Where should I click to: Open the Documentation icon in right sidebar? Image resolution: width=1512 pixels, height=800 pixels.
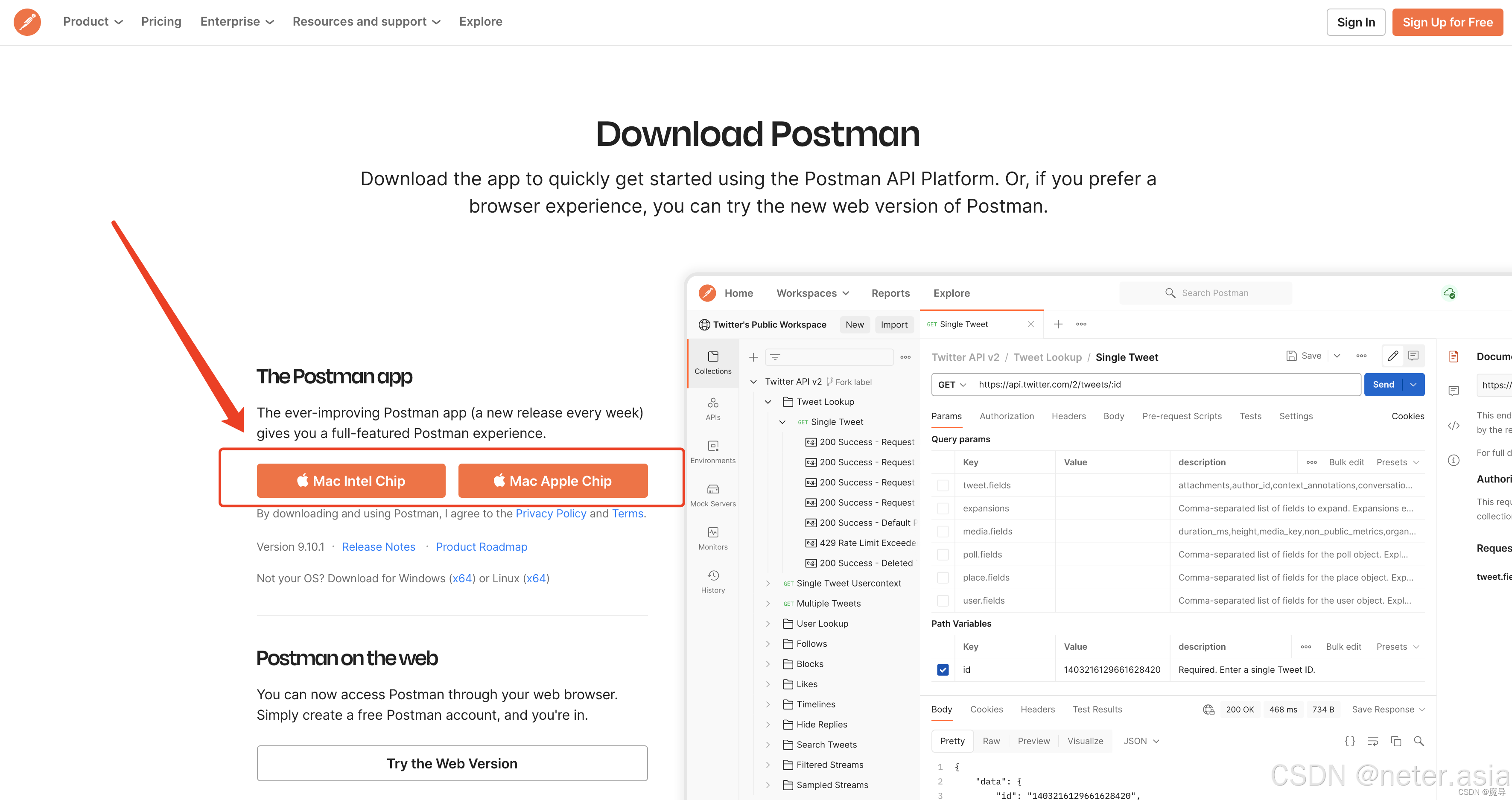click(1453, 356)
